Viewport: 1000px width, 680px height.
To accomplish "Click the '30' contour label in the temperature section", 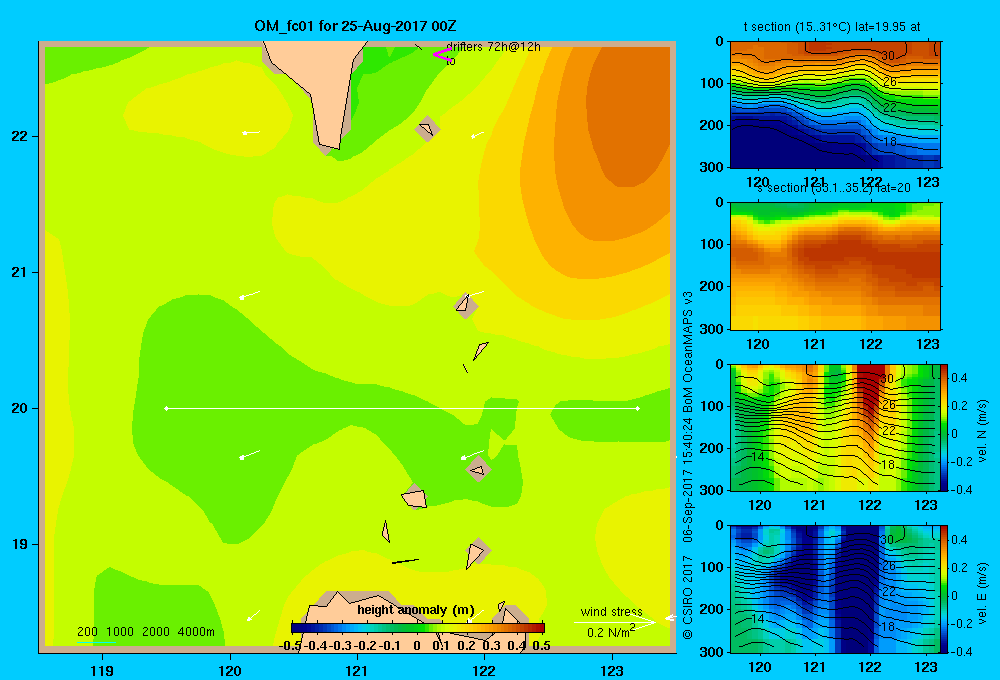I will tap(888, 55).
